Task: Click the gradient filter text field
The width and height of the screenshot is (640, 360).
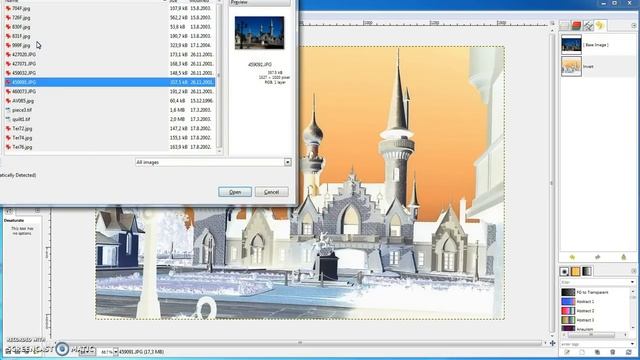Action: [x=595, y=282]
